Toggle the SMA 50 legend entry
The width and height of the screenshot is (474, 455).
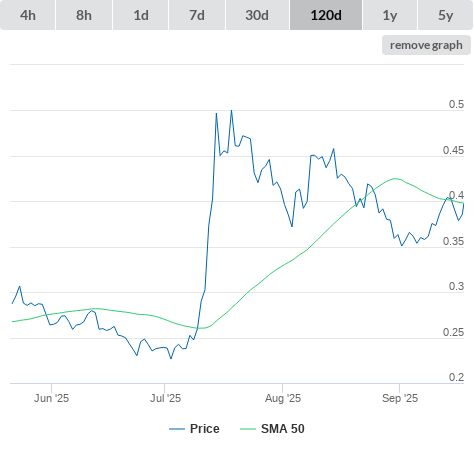[272, 429]
